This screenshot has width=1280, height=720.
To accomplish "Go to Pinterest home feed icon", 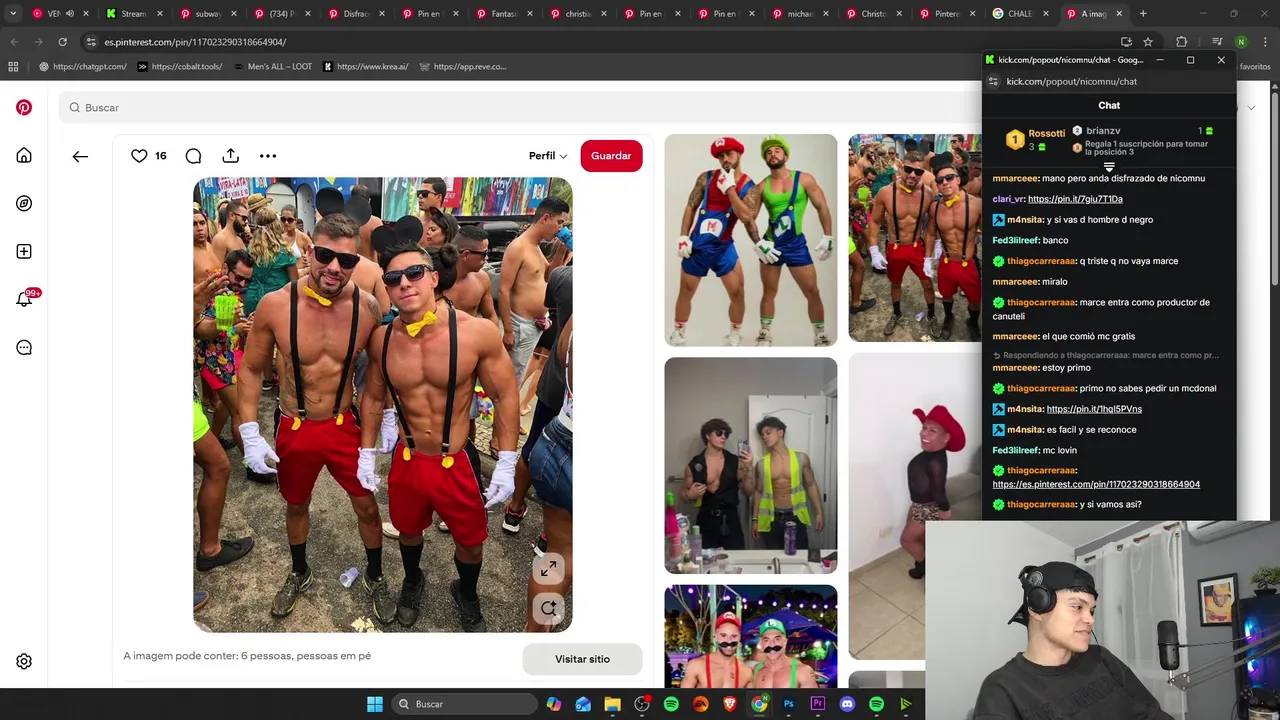I will click(24, 155).
